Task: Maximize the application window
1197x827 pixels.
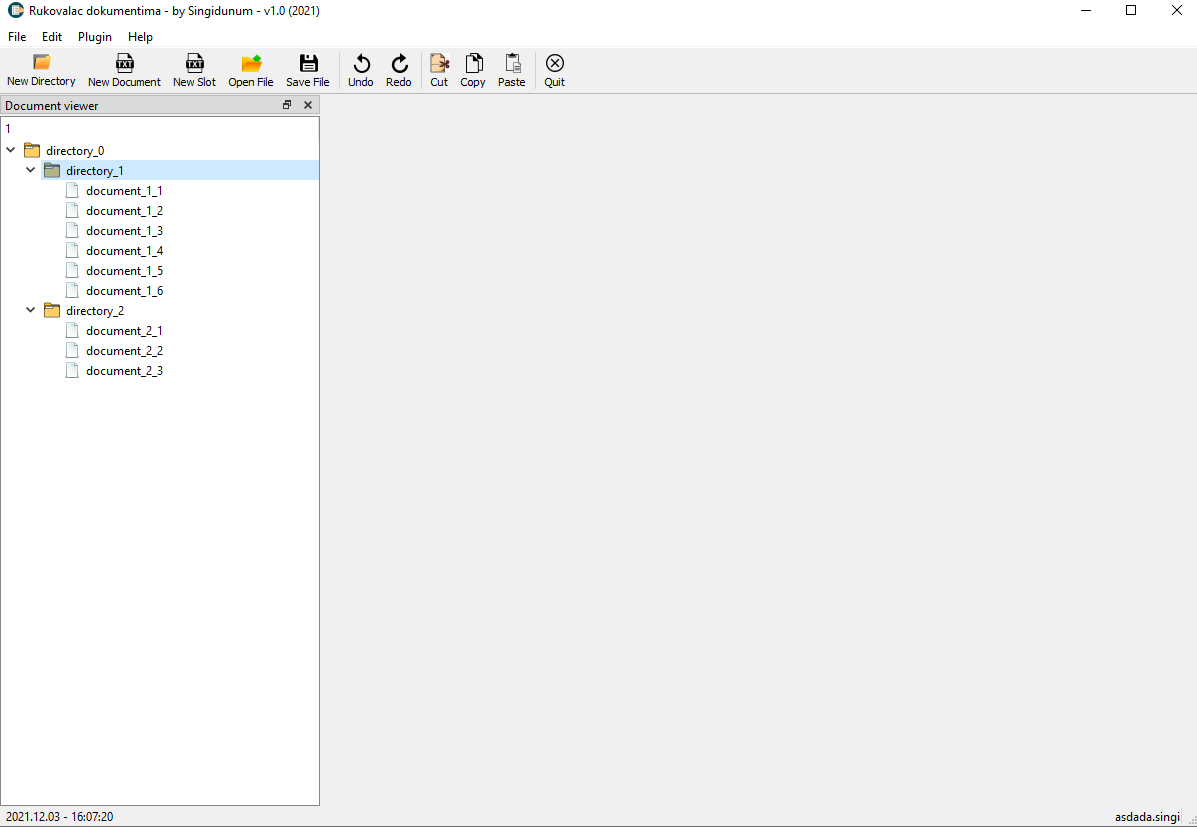Action: point(1131,11)
